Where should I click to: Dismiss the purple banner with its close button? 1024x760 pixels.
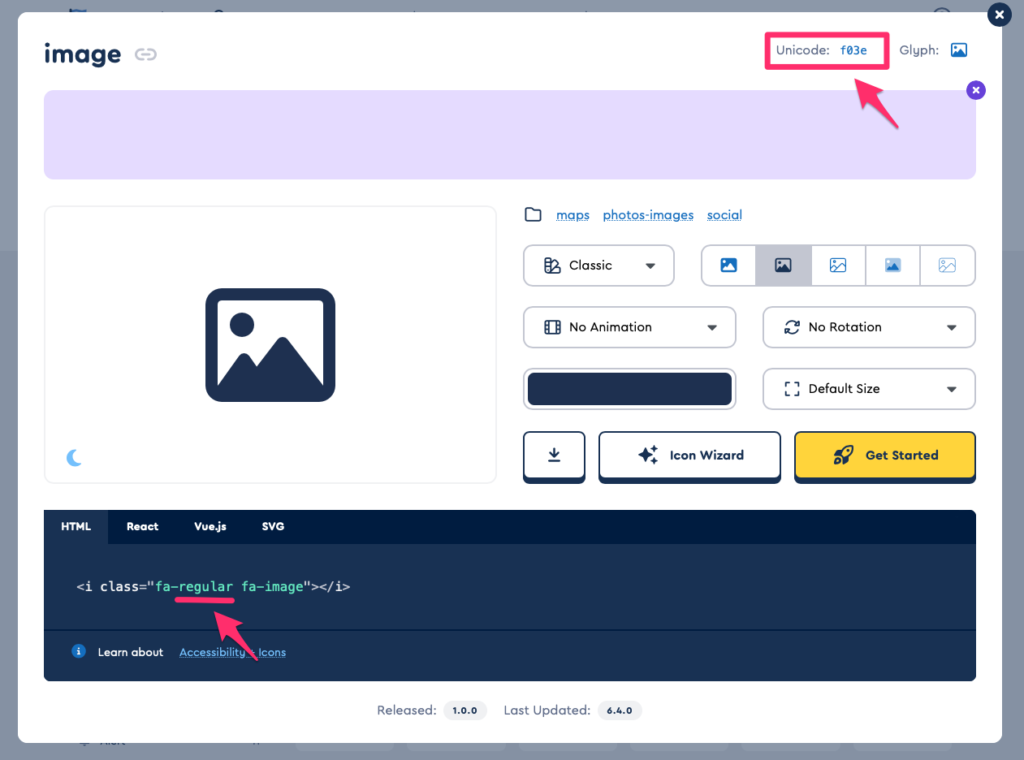tap(976, 90)
